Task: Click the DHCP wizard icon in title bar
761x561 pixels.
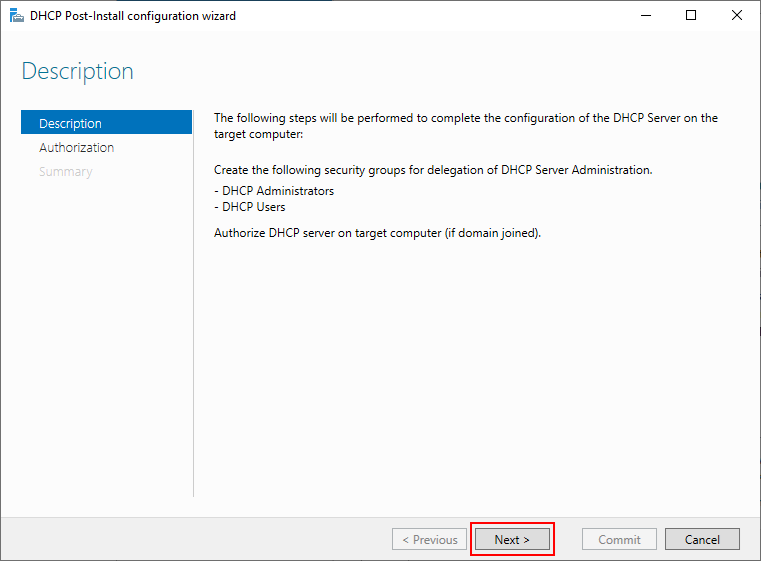Action: [16, 16]
